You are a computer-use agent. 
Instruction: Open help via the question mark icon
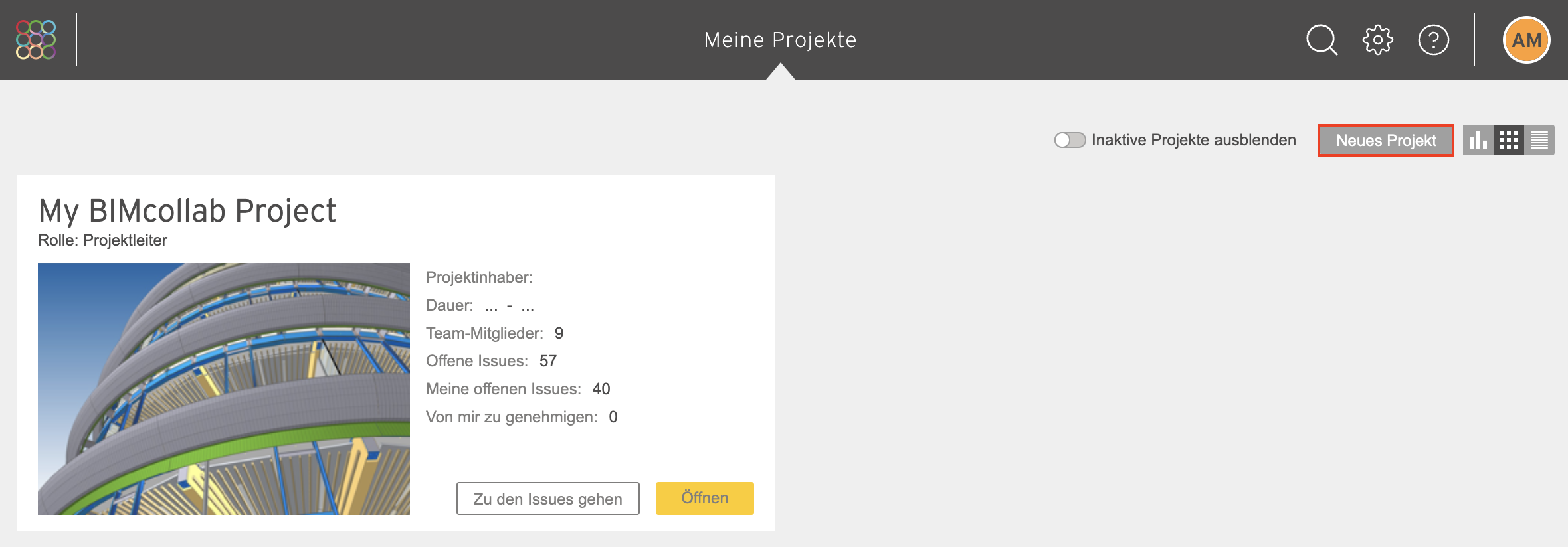[1434, 40]
